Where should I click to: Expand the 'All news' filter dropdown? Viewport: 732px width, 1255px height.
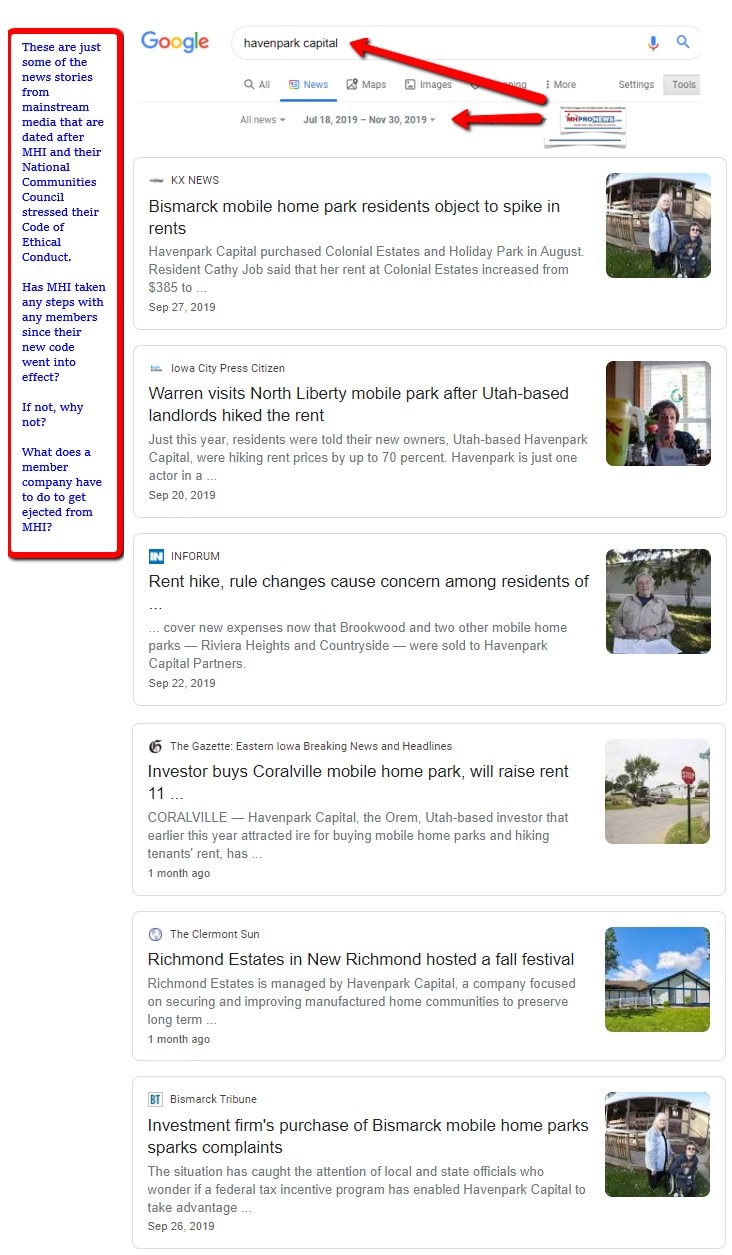(262, 120)
